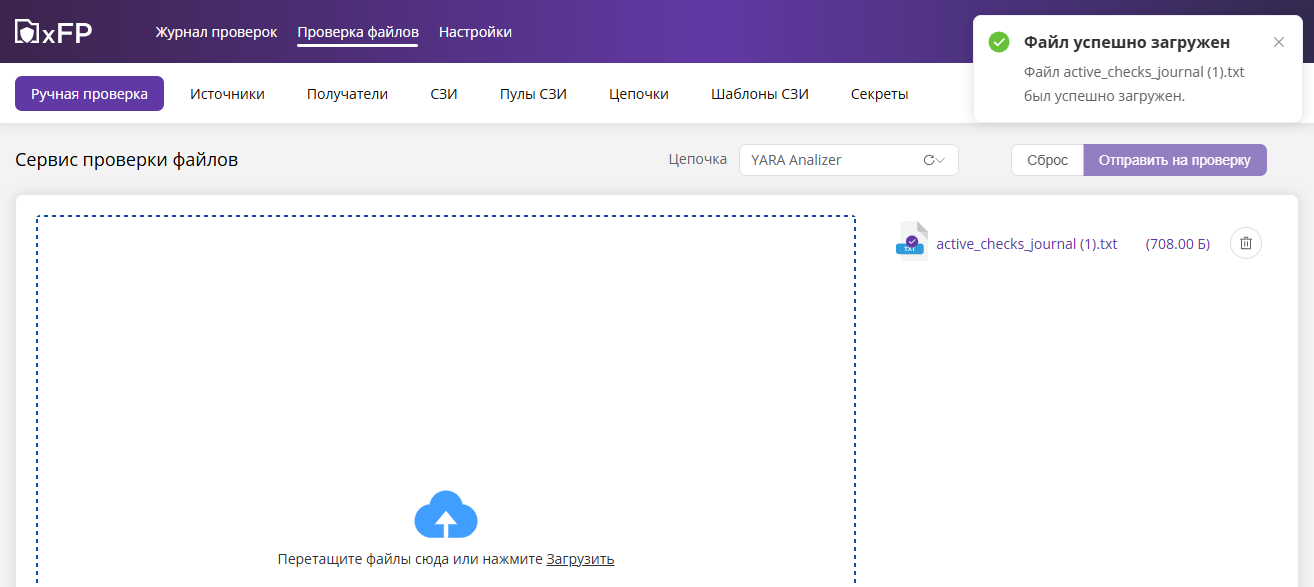Click Отправить на проверку button
The image size is (1314, 587).
click(x=1174, y=160)
